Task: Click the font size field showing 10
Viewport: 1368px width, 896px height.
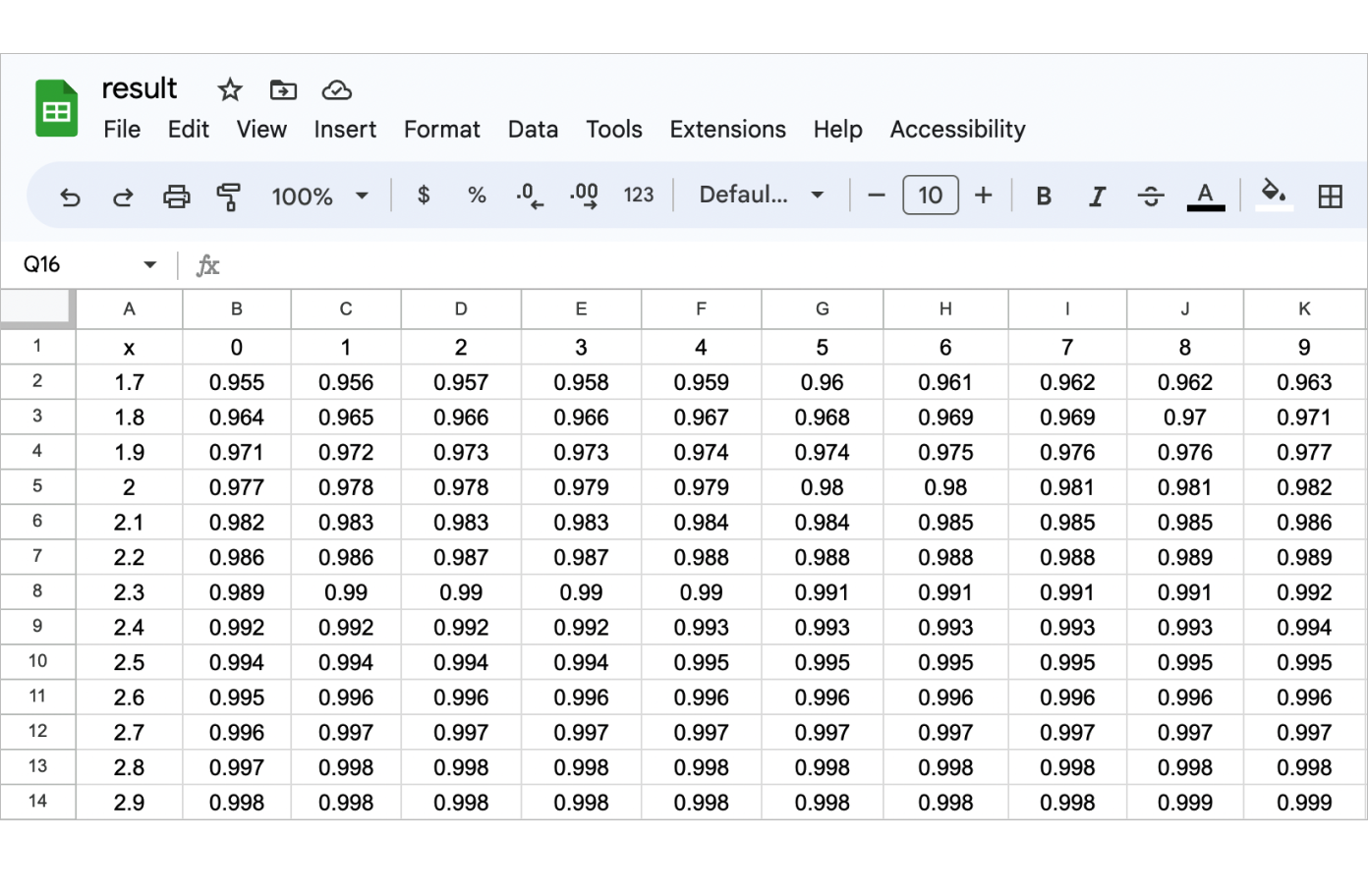Action: pyautogui.click(x=930, y=196)
